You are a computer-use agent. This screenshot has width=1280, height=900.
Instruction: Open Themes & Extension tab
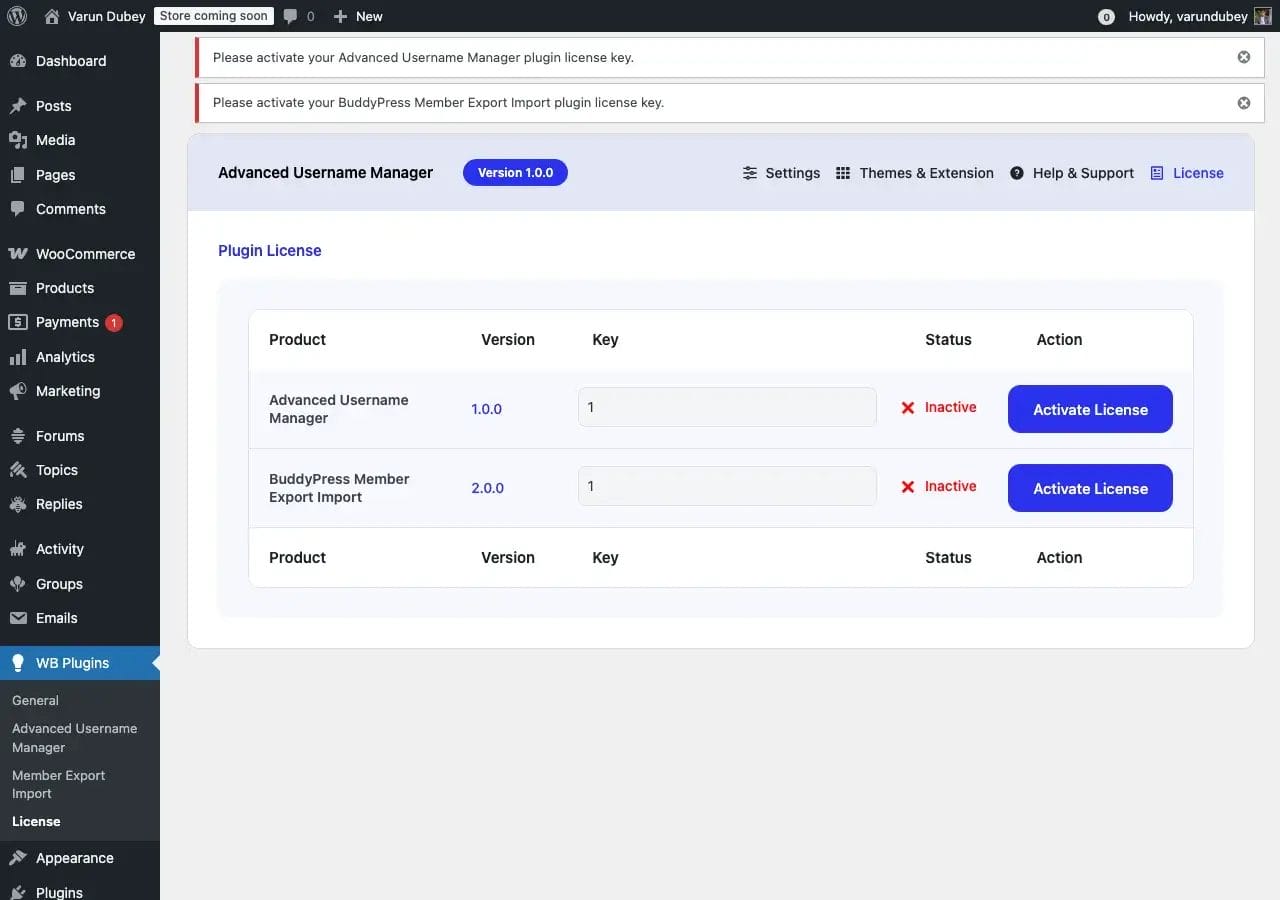(x=914, y=173)
